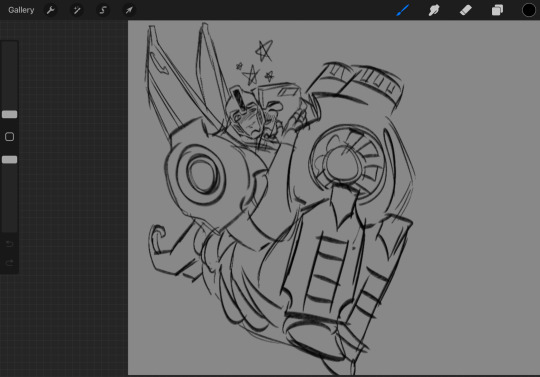This screenshot has width=540, height=377.
Task: Open the Layers panel
Action: click(x=497, y=10)
